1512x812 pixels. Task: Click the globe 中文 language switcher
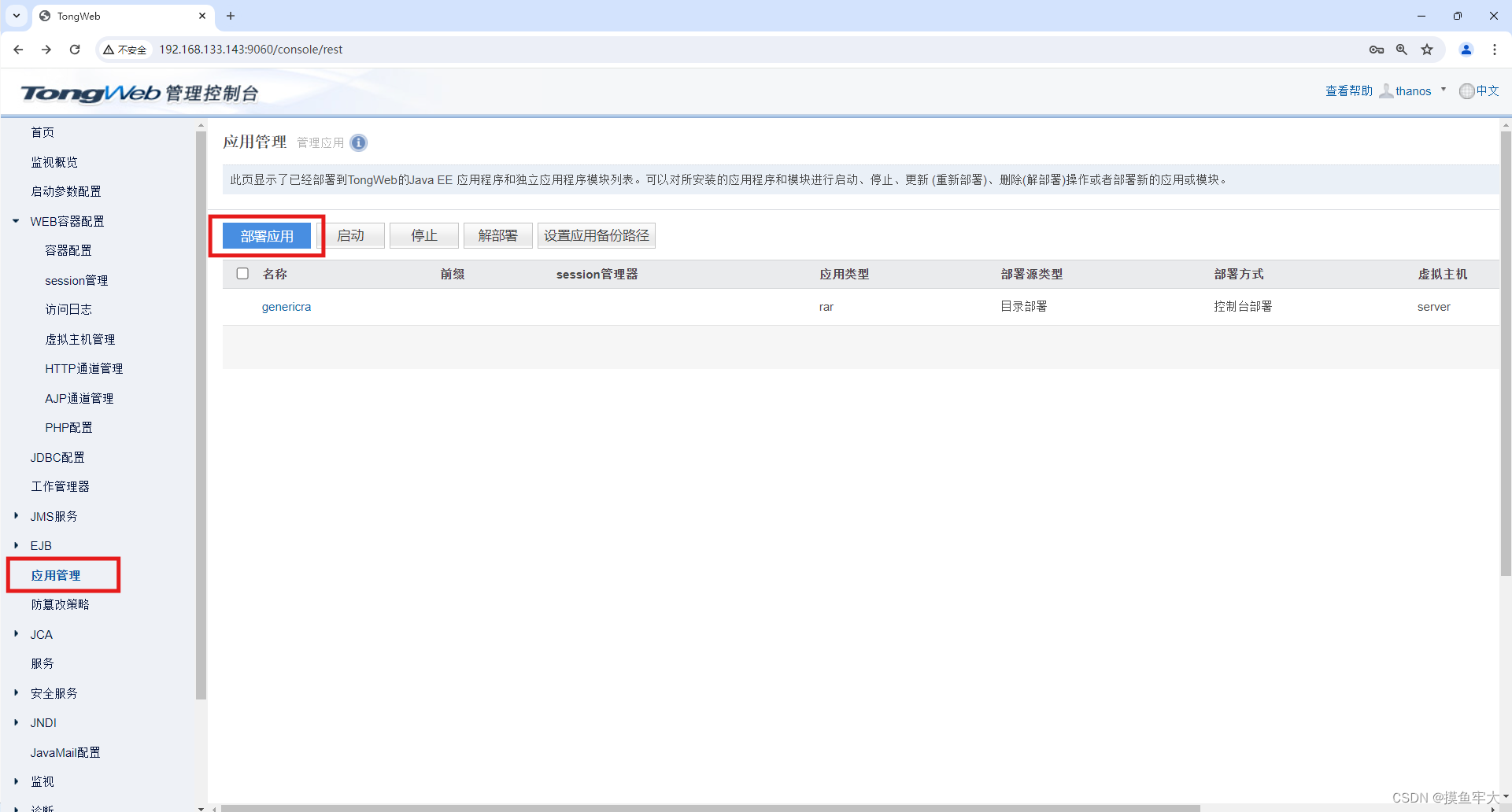click(x=1479, y=91)
